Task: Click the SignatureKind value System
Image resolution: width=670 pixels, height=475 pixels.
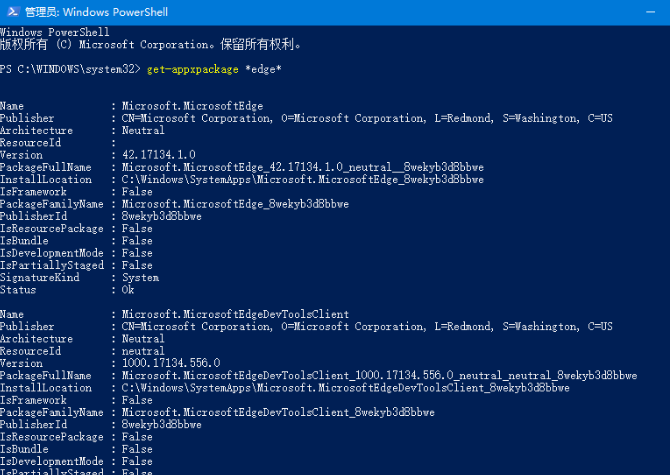Action: pyautogui.click(x=141, y=278)
